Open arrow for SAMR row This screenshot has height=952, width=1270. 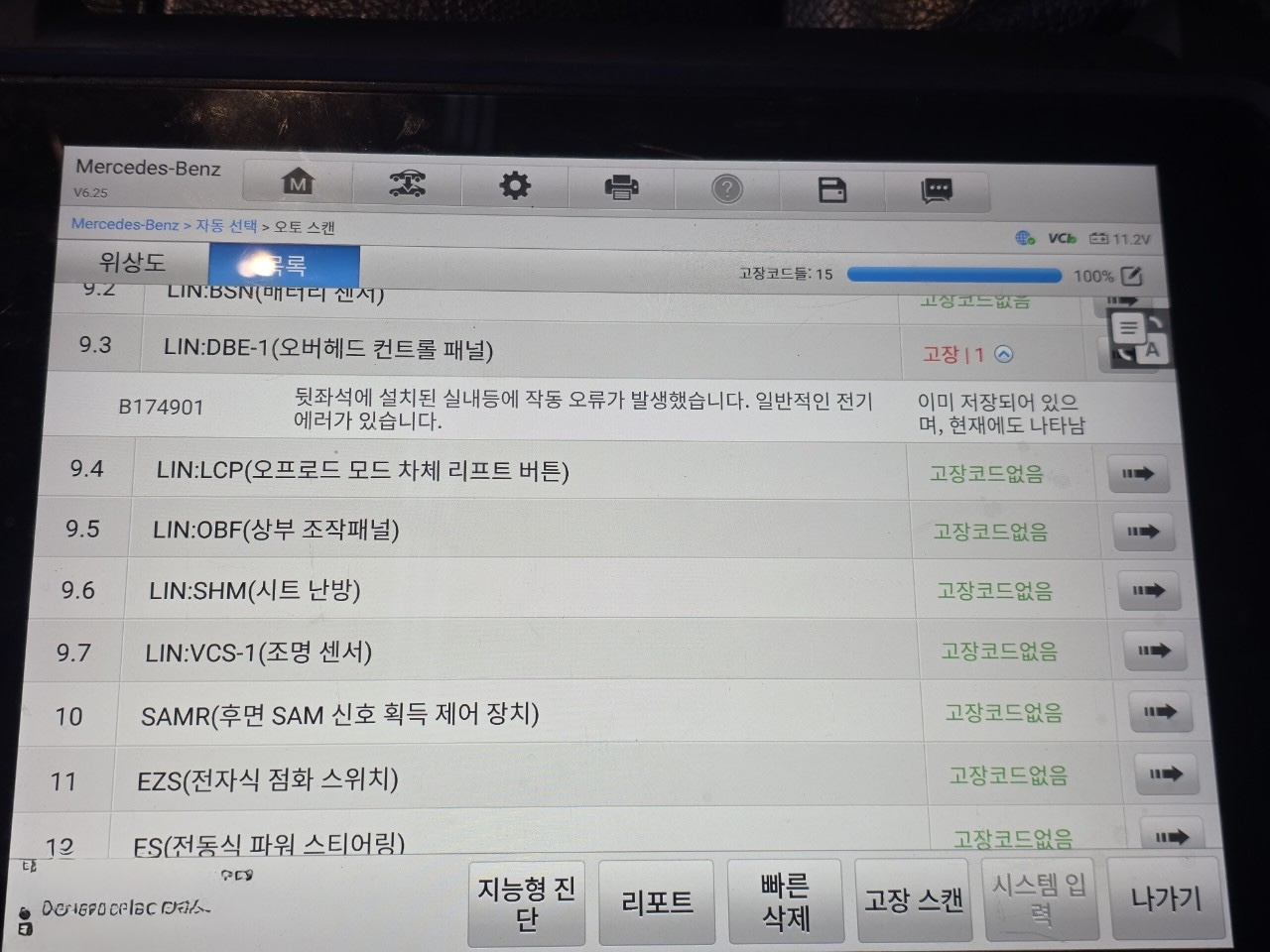(x=1159, y=712)
